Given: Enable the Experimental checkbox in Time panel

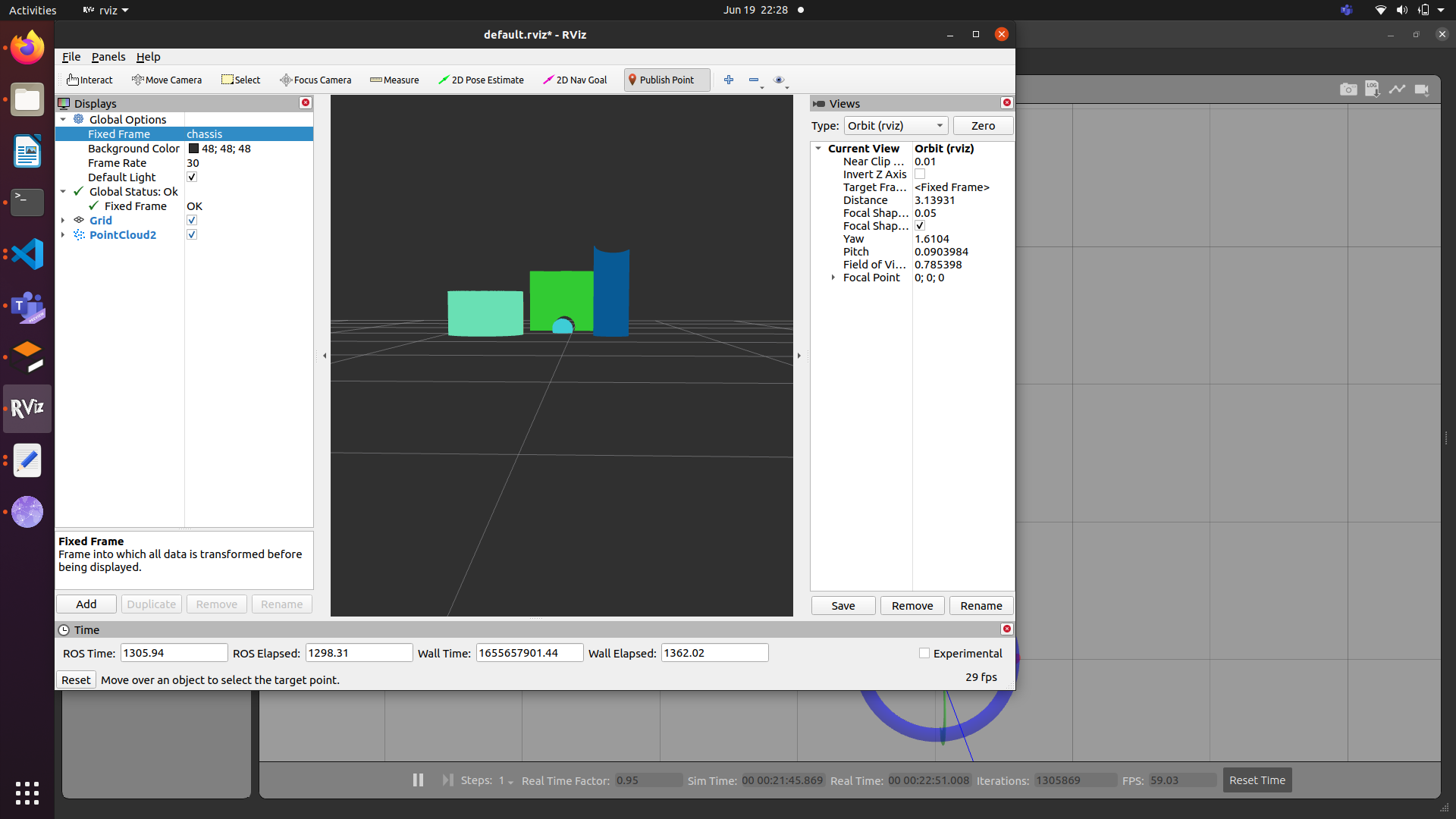Looking at the screenshot, I should point(925,653).
